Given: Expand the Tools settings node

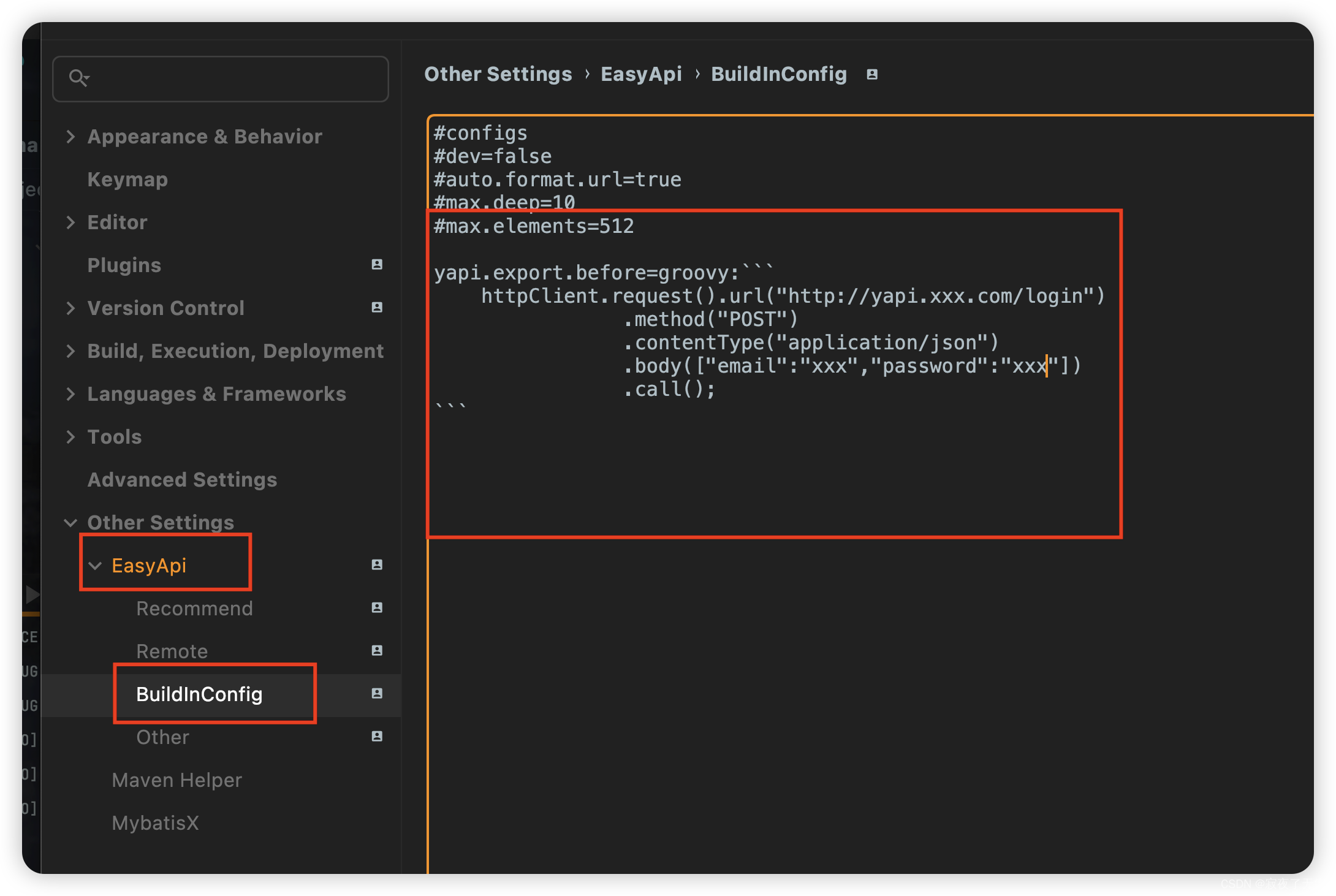Looking at the screenshot, I should 70,436.
